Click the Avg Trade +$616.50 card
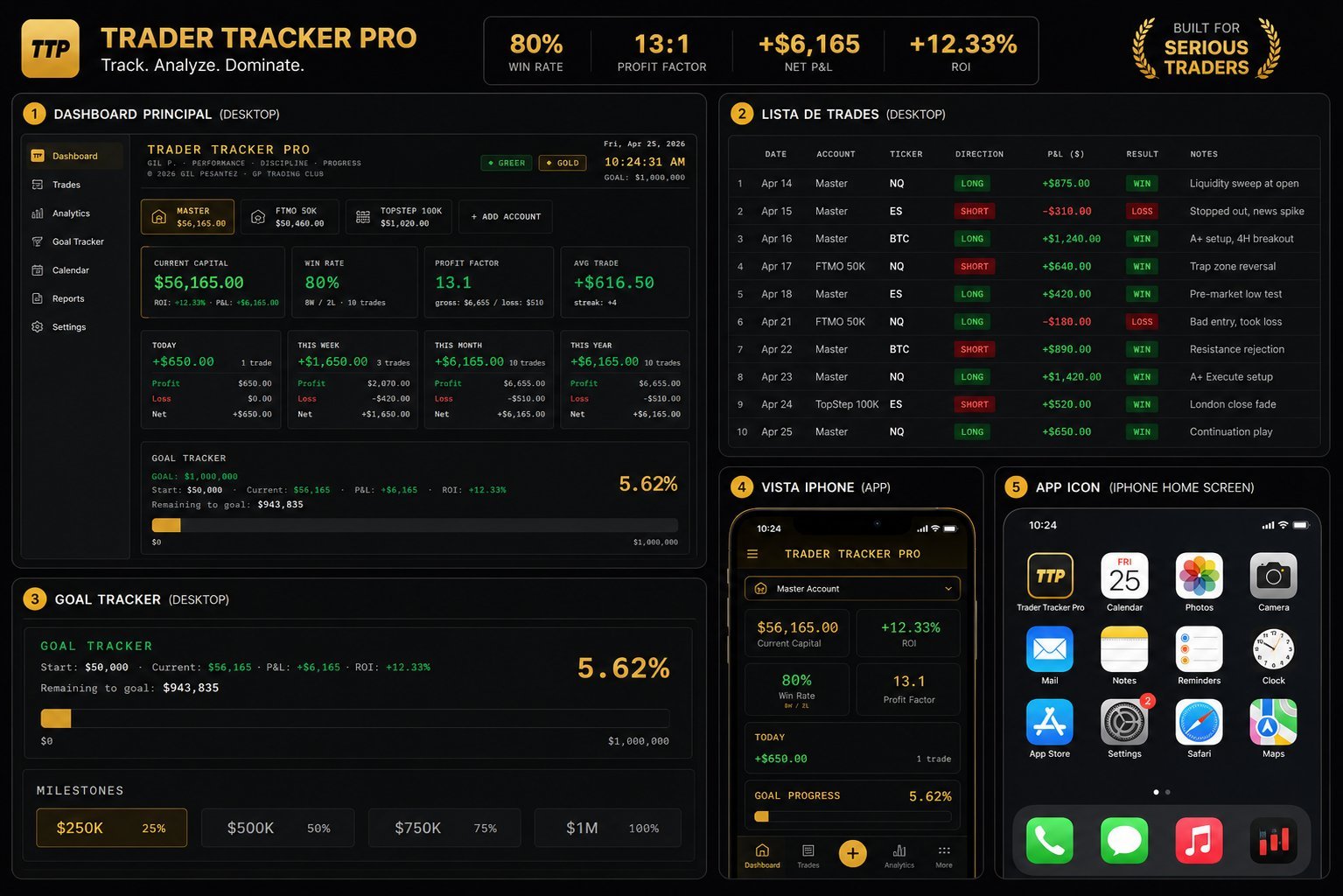Image resolution: width=1343 pixels, height=896 pixels. click(625, 282)
